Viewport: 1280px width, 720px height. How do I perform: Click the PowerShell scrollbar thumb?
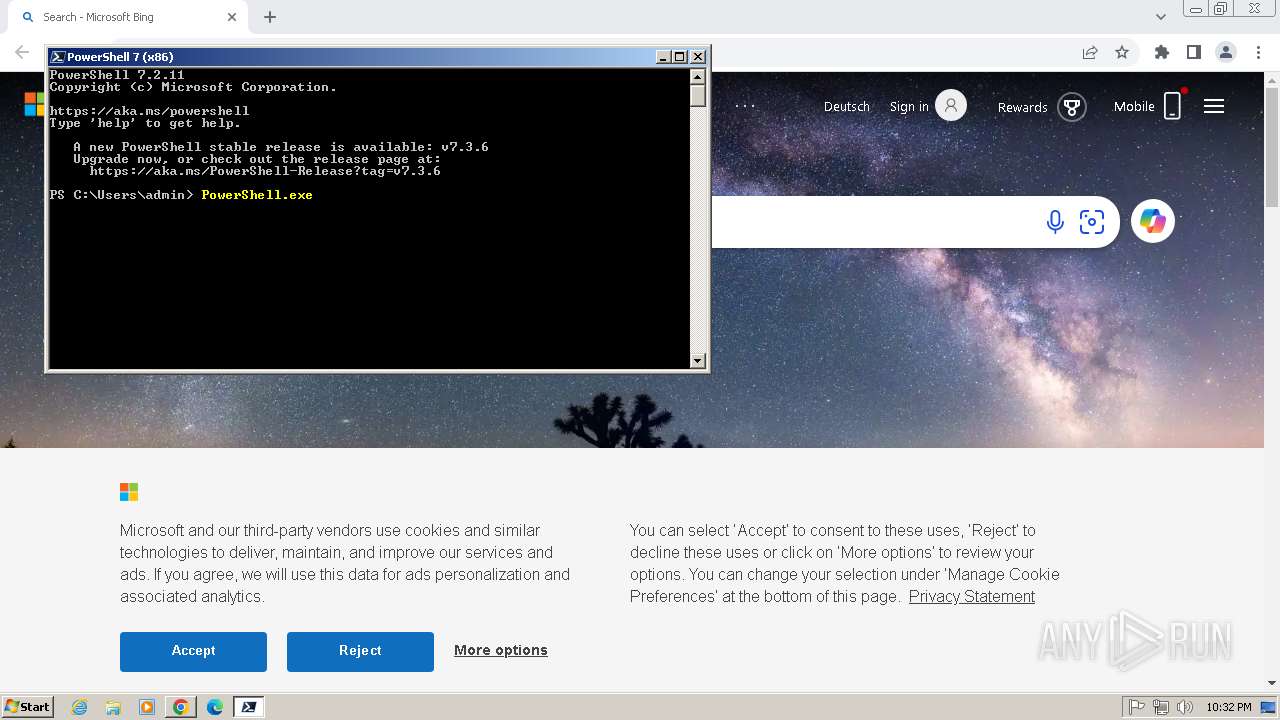pyautogui.click(x=698, y=95)
